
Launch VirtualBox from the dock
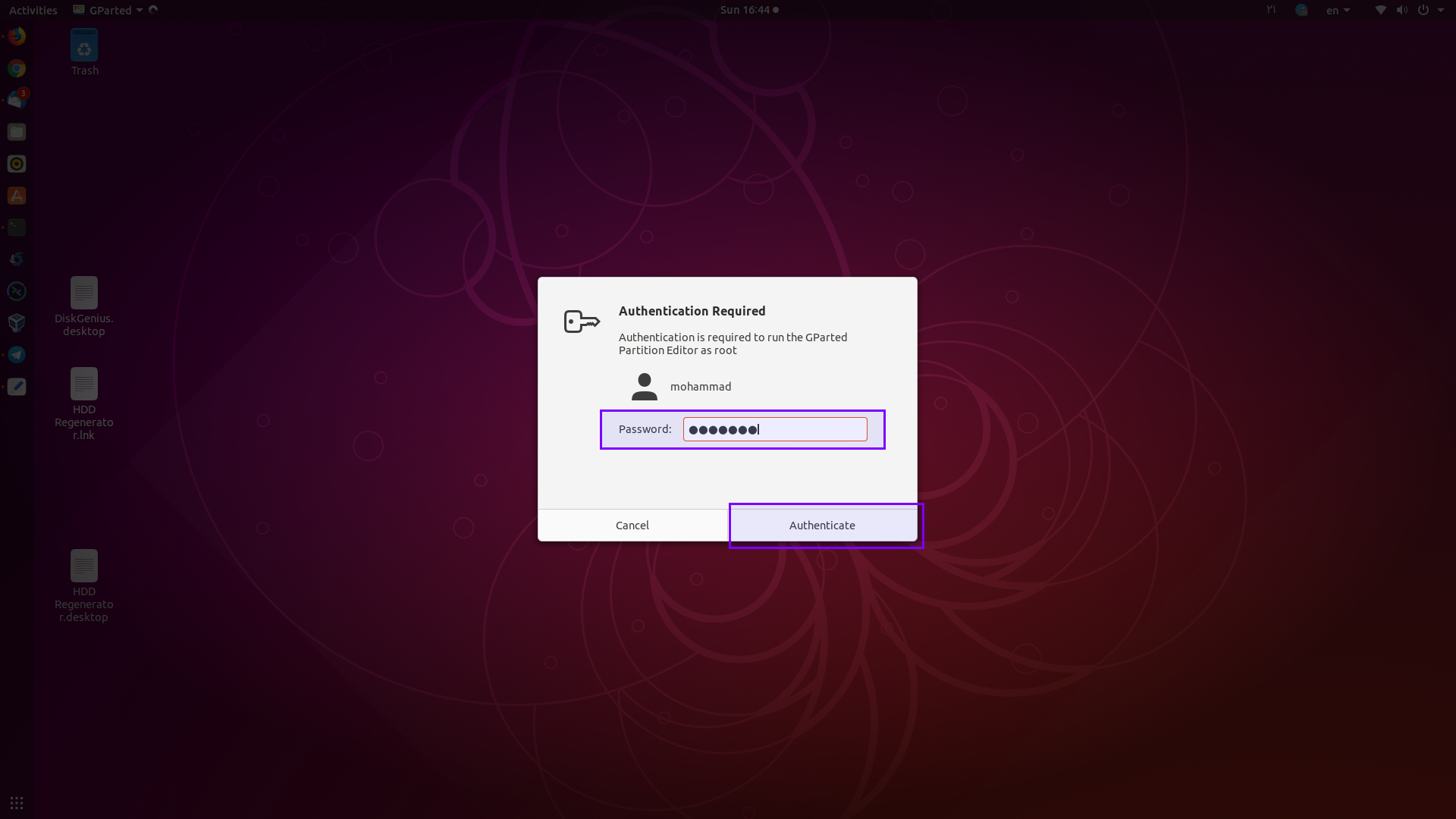[x=17, y=323]
